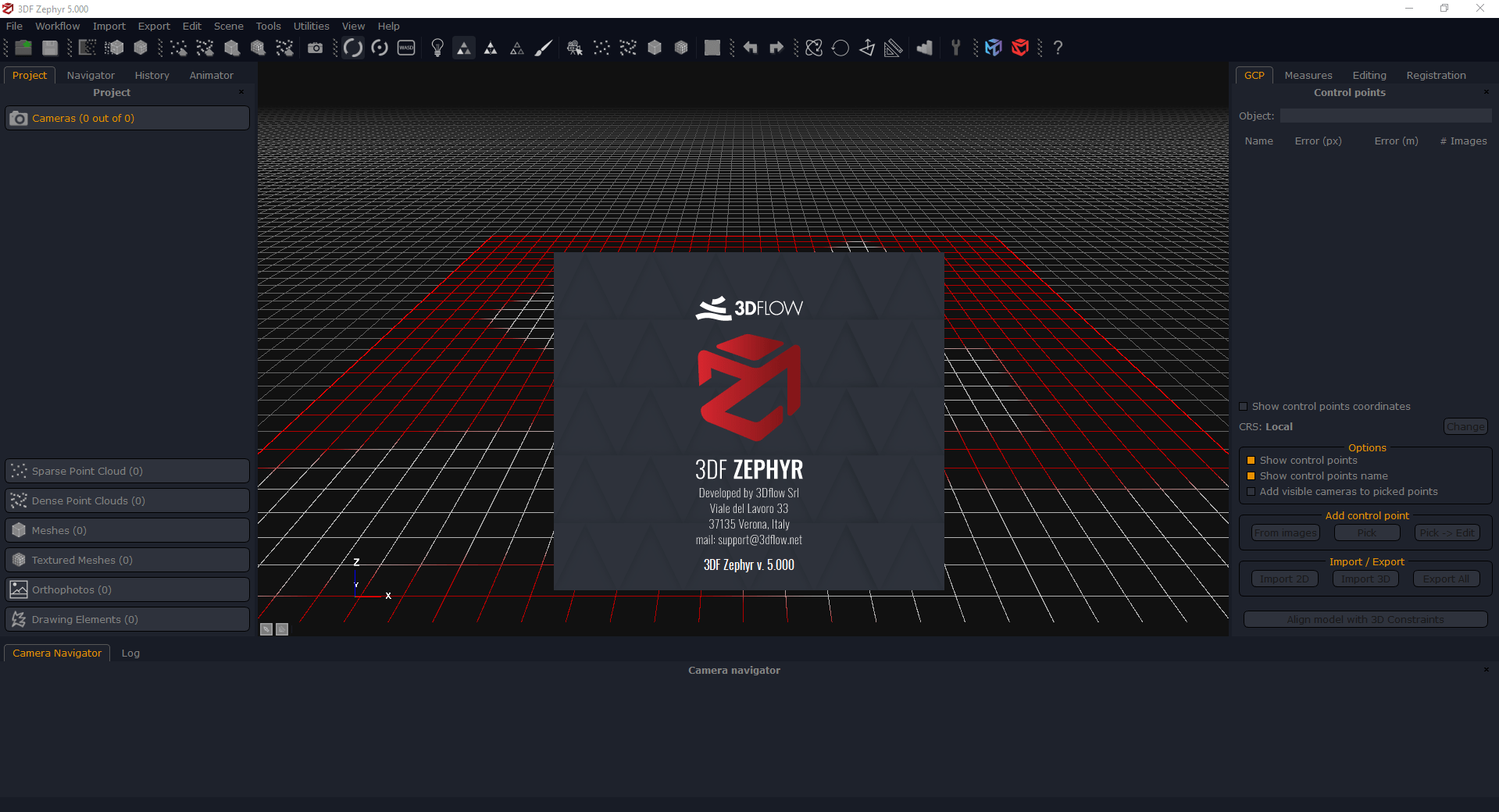Click the atom-shaped orbit icon

814,48
